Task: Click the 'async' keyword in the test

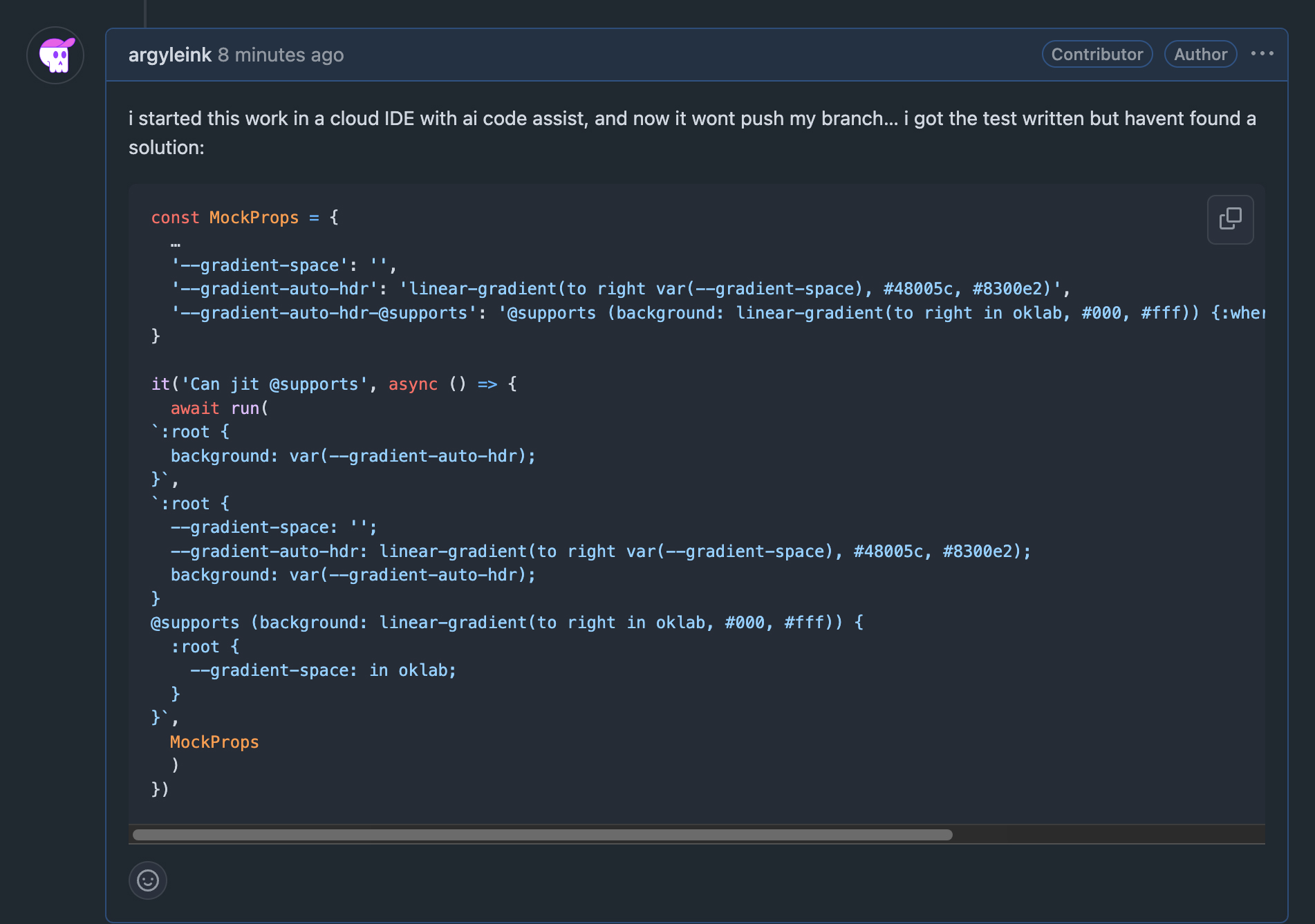Action: click(413, 384)
